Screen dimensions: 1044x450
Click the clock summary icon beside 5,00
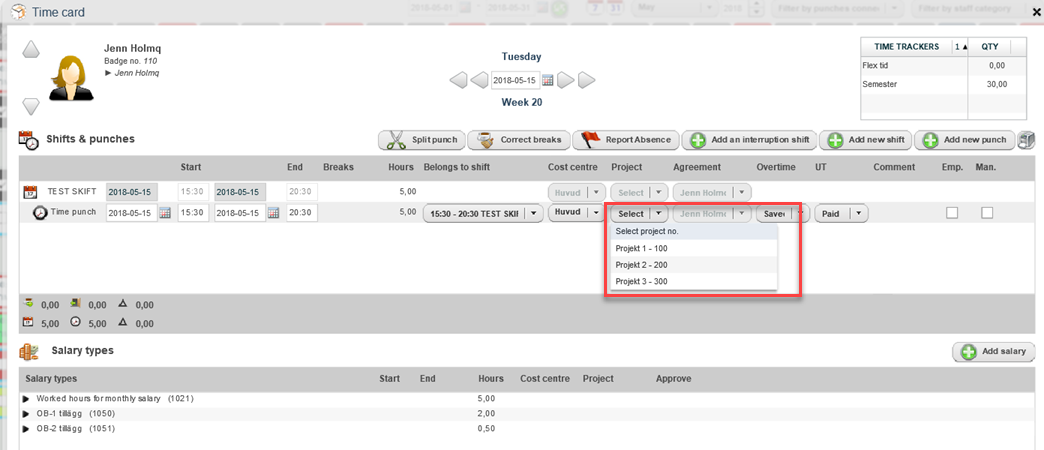[75, 322]
